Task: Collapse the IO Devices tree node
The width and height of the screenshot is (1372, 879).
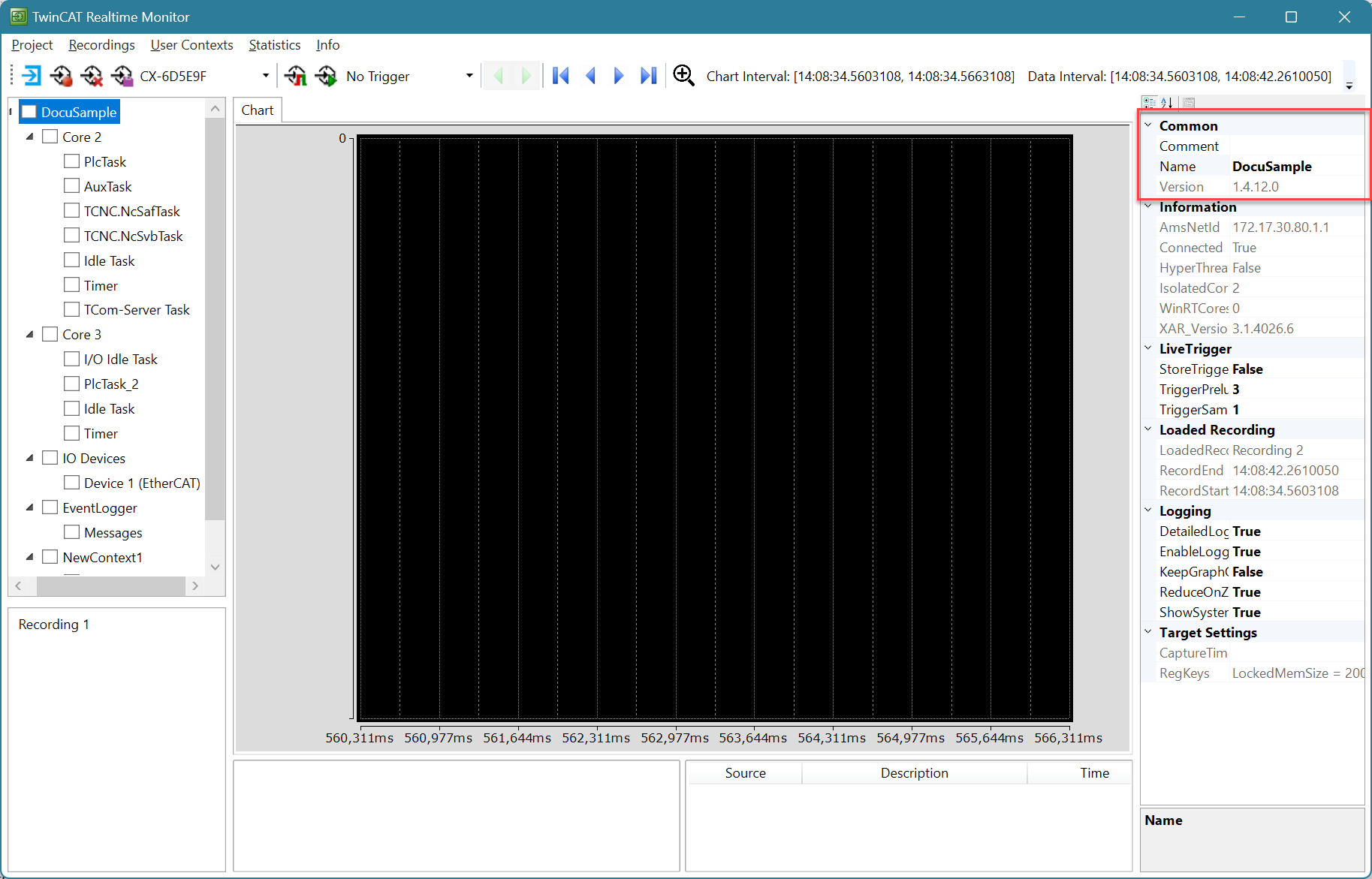Action: click(30, 458)
